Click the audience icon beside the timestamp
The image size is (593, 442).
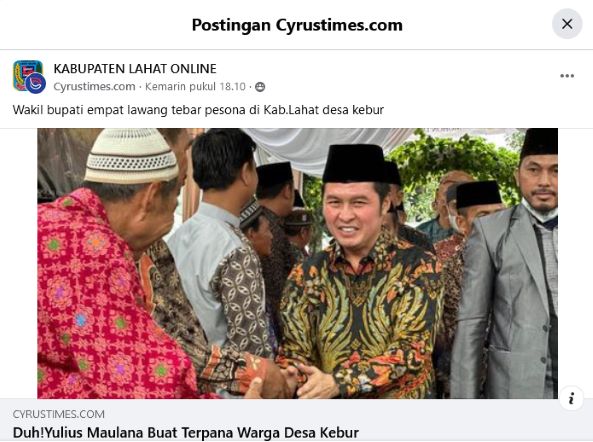tap(260, 87)
